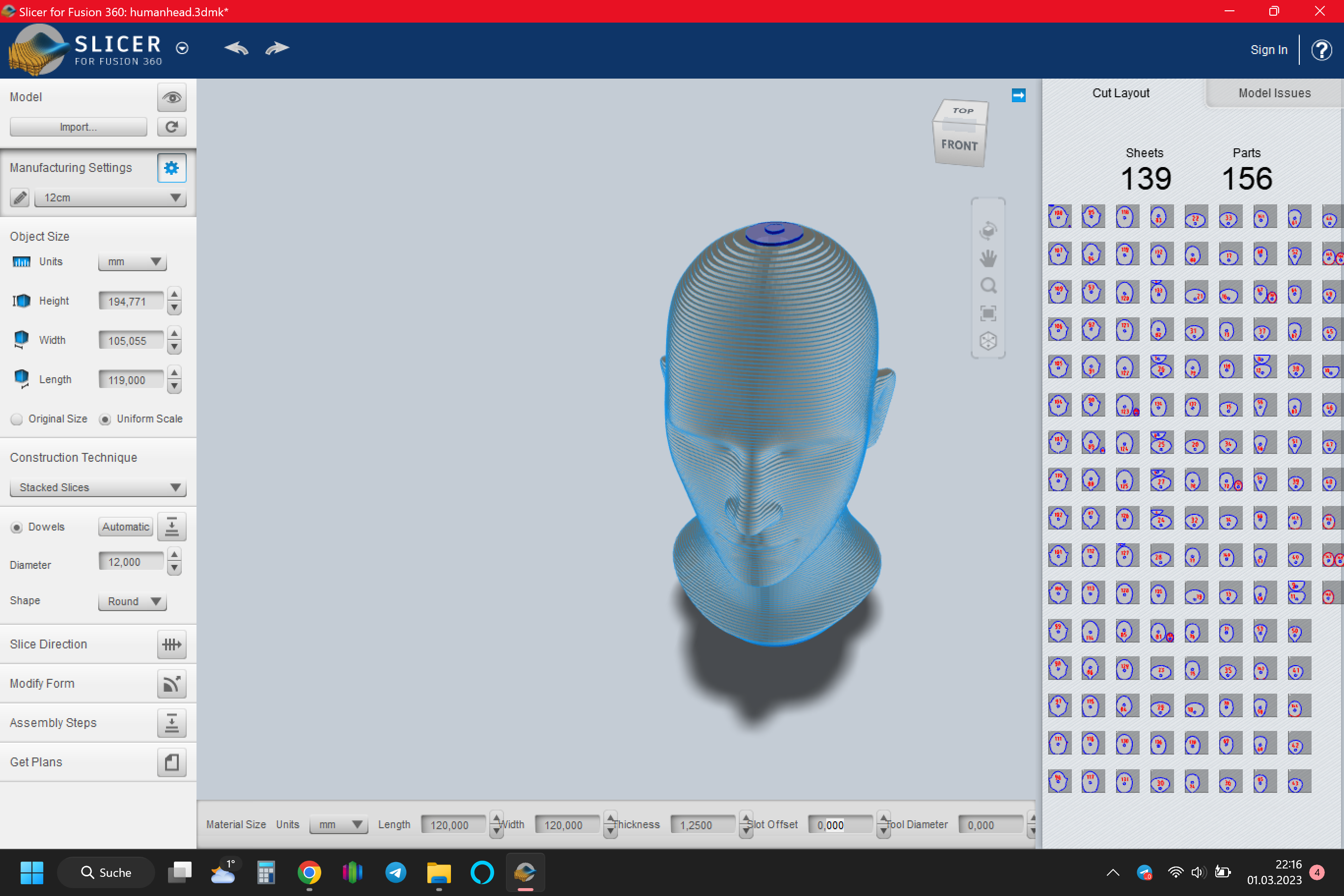This screenshot has height=896, width=1344.
Task: Open Manufacturing Settings gear icon
Action: 171,168
